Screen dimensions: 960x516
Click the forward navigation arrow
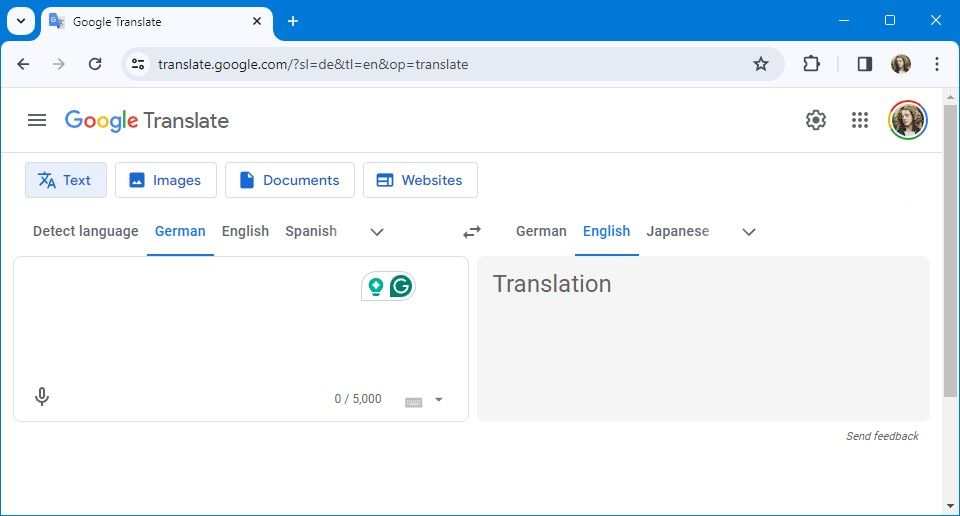[x=59, y=64]
